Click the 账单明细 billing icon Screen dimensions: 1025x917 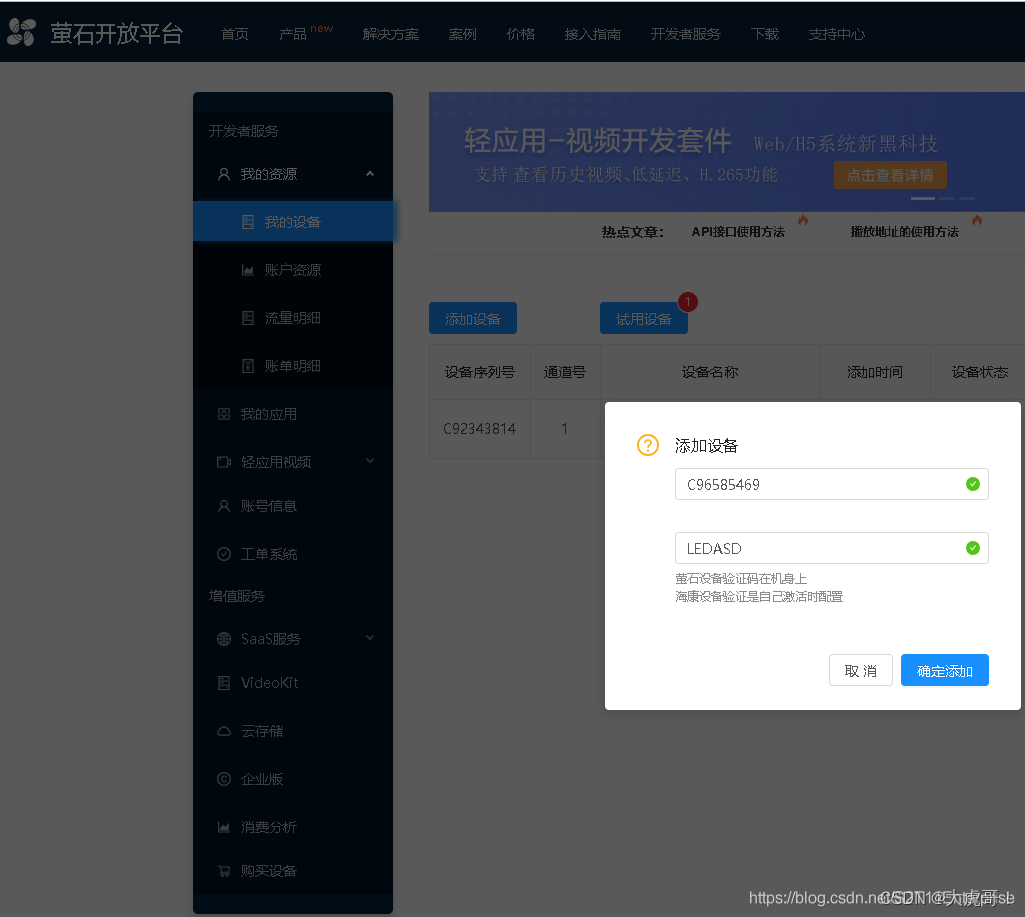(x=247, y=365)
